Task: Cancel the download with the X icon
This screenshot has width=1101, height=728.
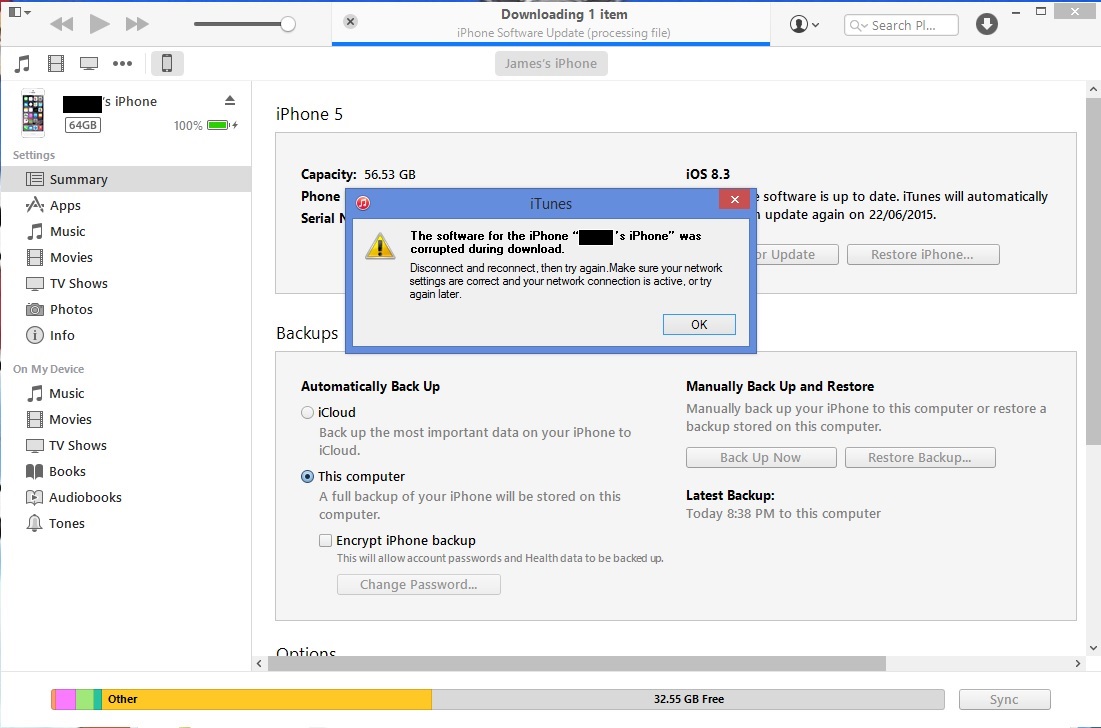Action: [350, 22]
